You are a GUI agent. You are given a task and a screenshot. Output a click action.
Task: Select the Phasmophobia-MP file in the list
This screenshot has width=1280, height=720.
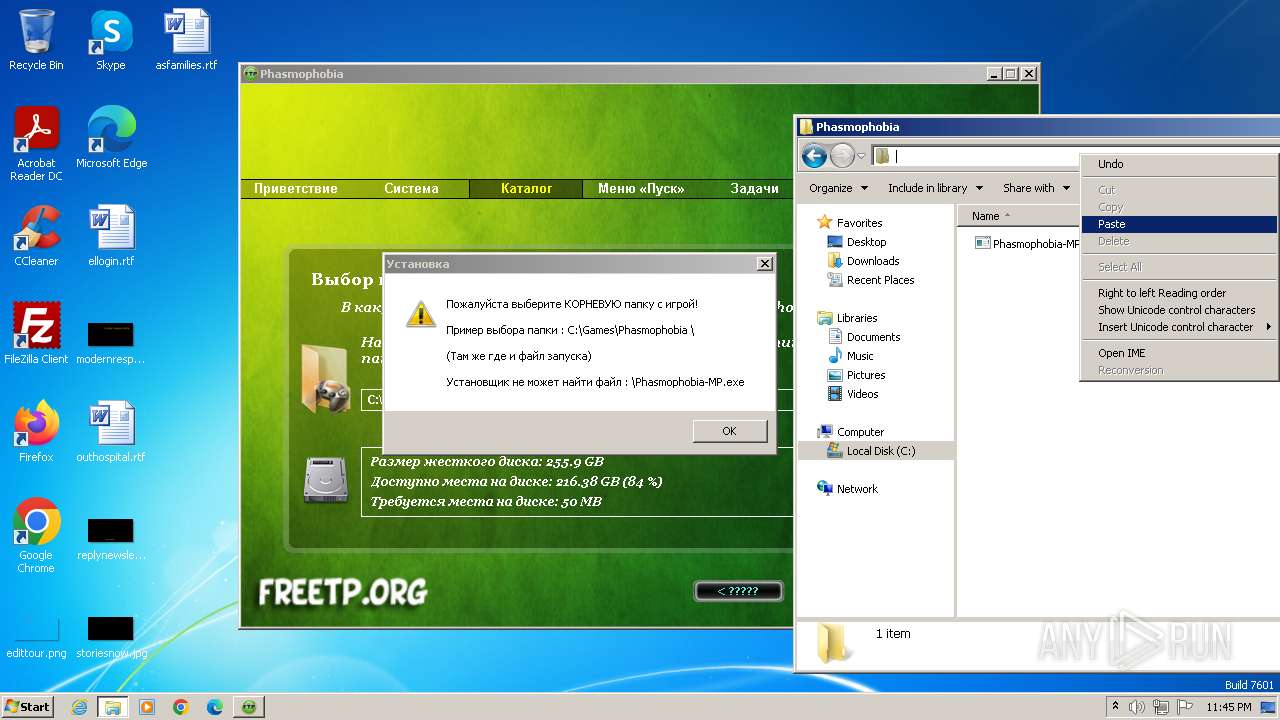1027,243
